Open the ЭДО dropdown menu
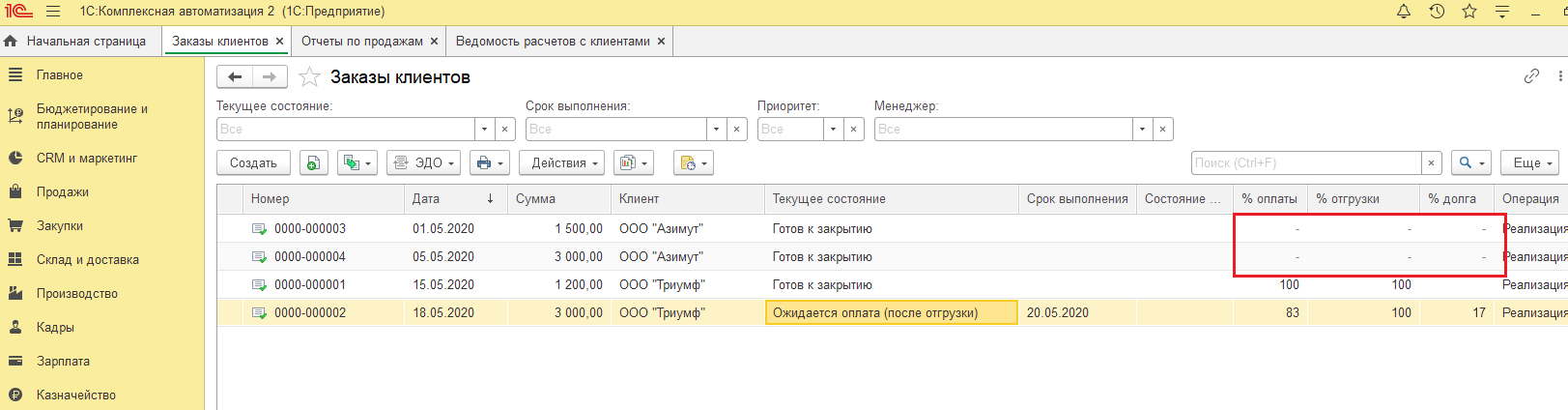This screenshot has height=410, width=1568. (x=423, y=163)
